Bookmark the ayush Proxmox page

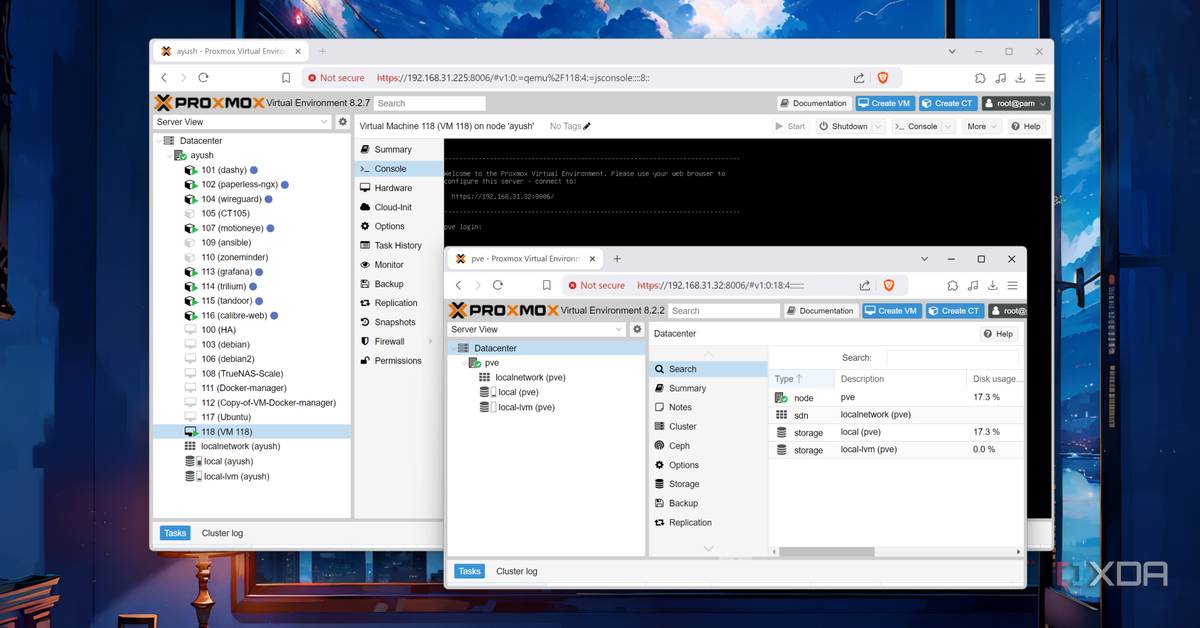click(286, 78)
